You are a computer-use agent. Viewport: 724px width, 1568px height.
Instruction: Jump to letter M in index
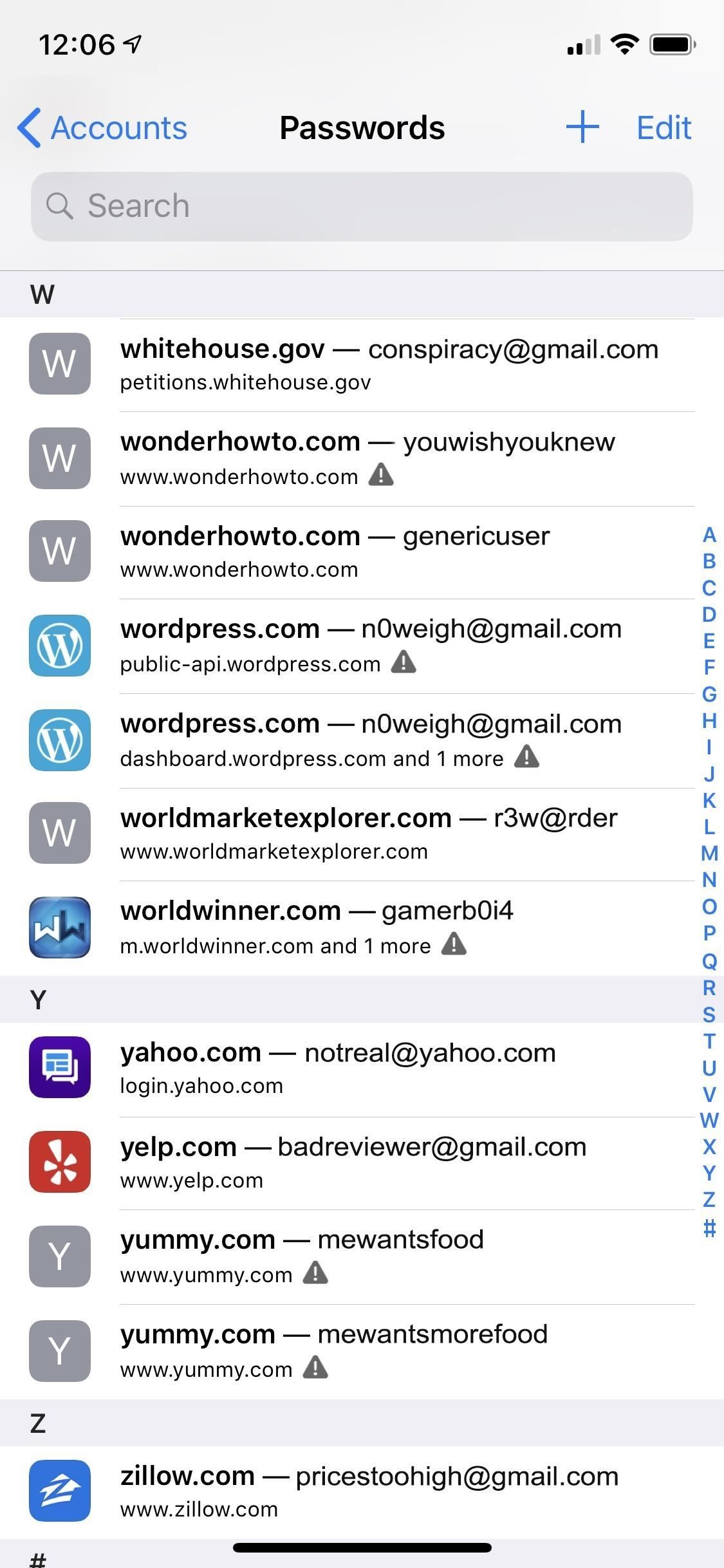pyautogui.click(x=709, y=854)
